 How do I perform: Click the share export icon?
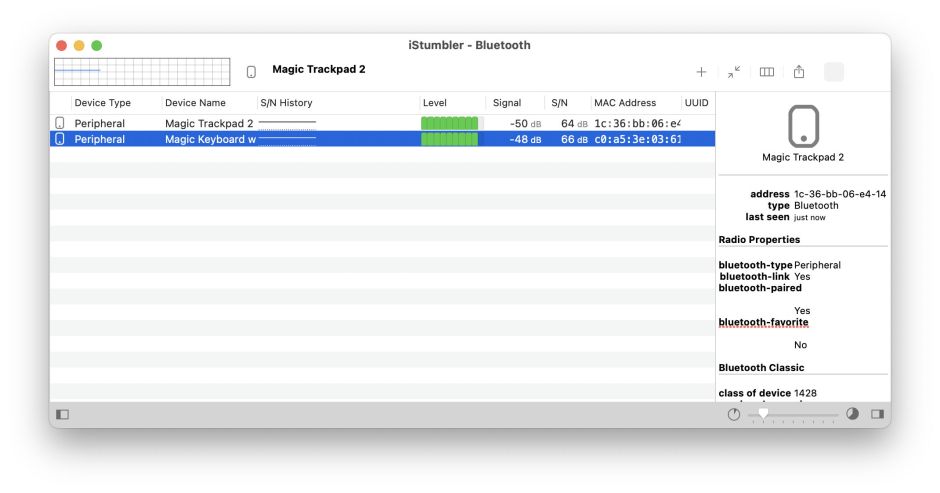[799, 72]
